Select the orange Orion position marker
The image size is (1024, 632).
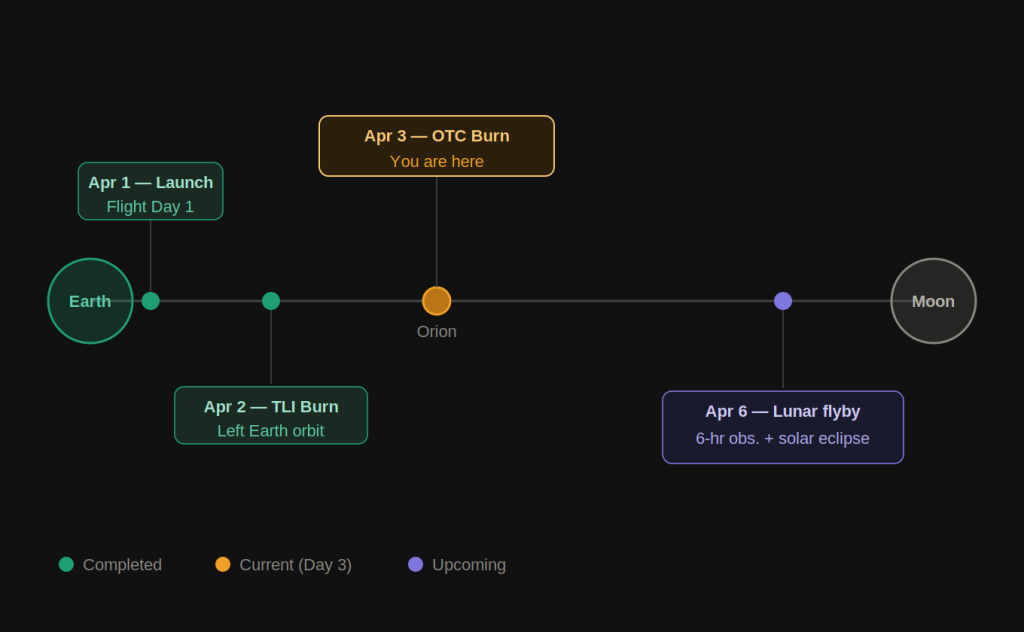(x=437, y=301)
